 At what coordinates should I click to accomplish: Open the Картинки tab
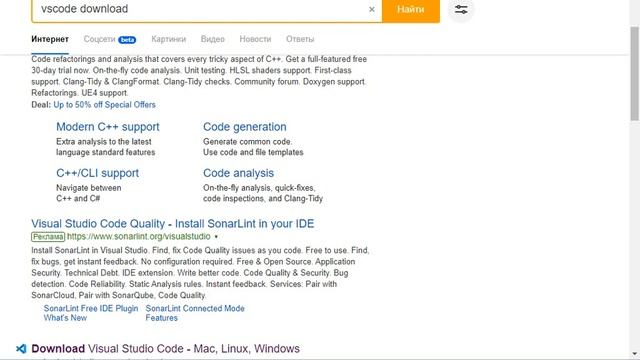pyautogui.click(x=169, y=39)
